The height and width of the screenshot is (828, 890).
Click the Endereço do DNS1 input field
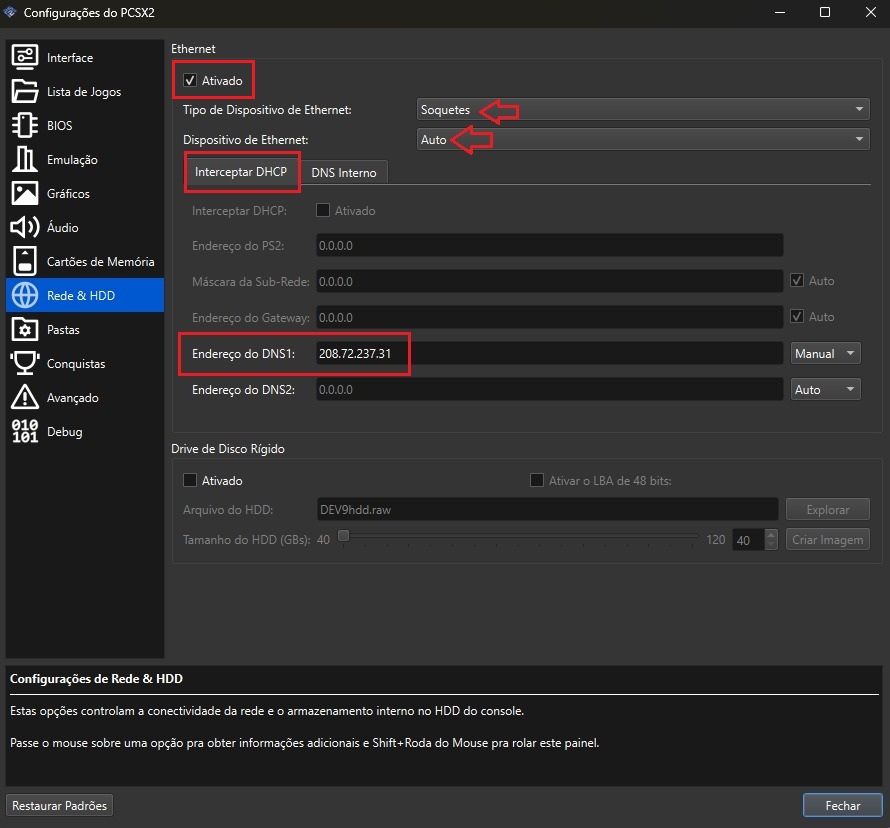pos(548,354)
